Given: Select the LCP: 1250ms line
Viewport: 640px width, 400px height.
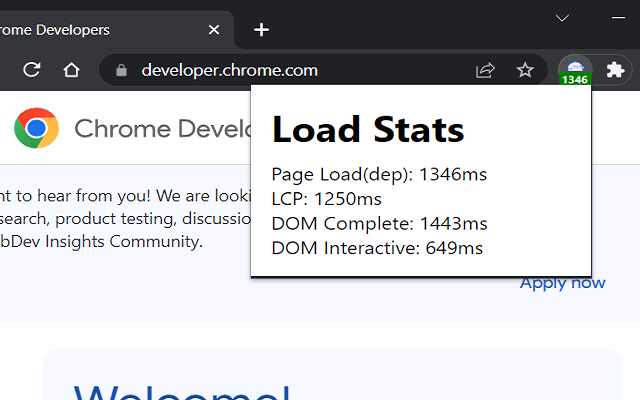Looking at the screenshot, I should (327, 199).
